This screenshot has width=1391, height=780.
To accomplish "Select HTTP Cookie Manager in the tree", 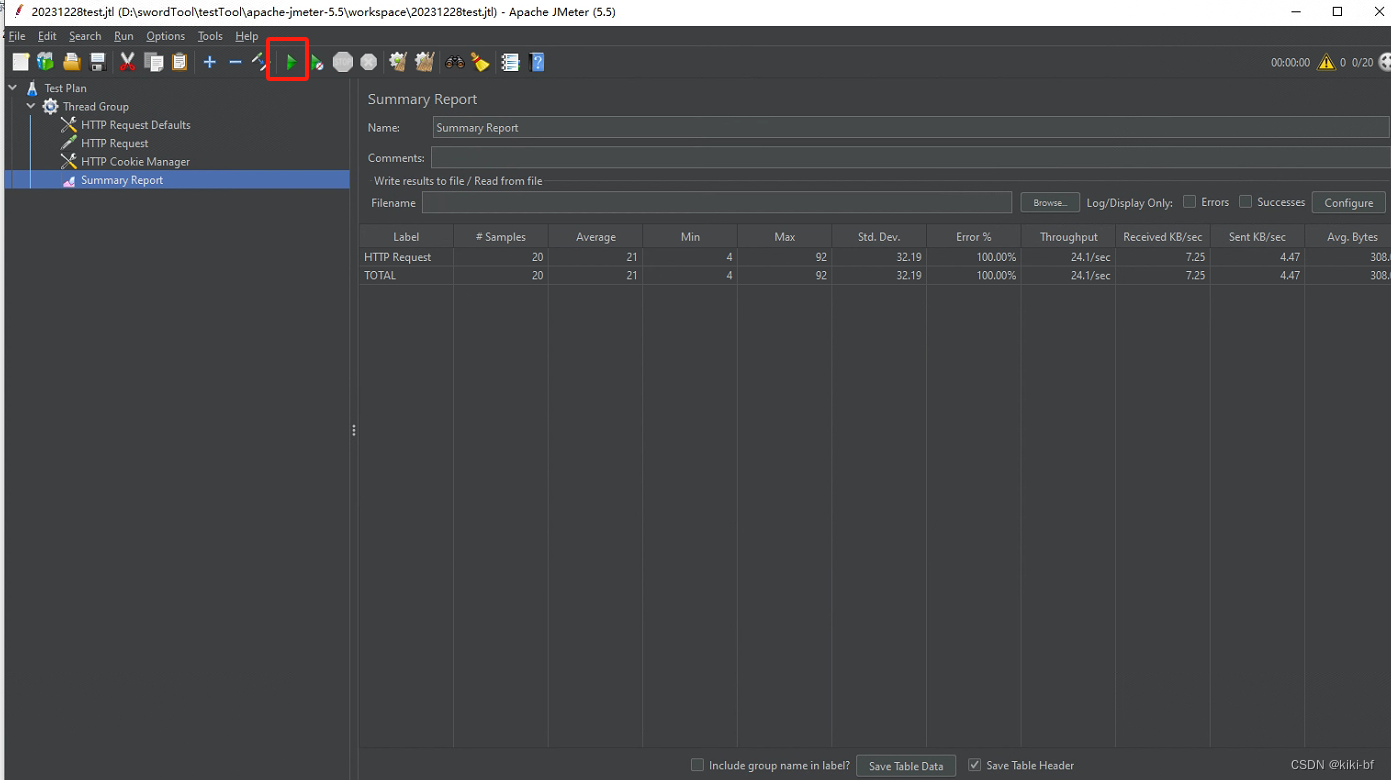I will (x=135, y=161).
